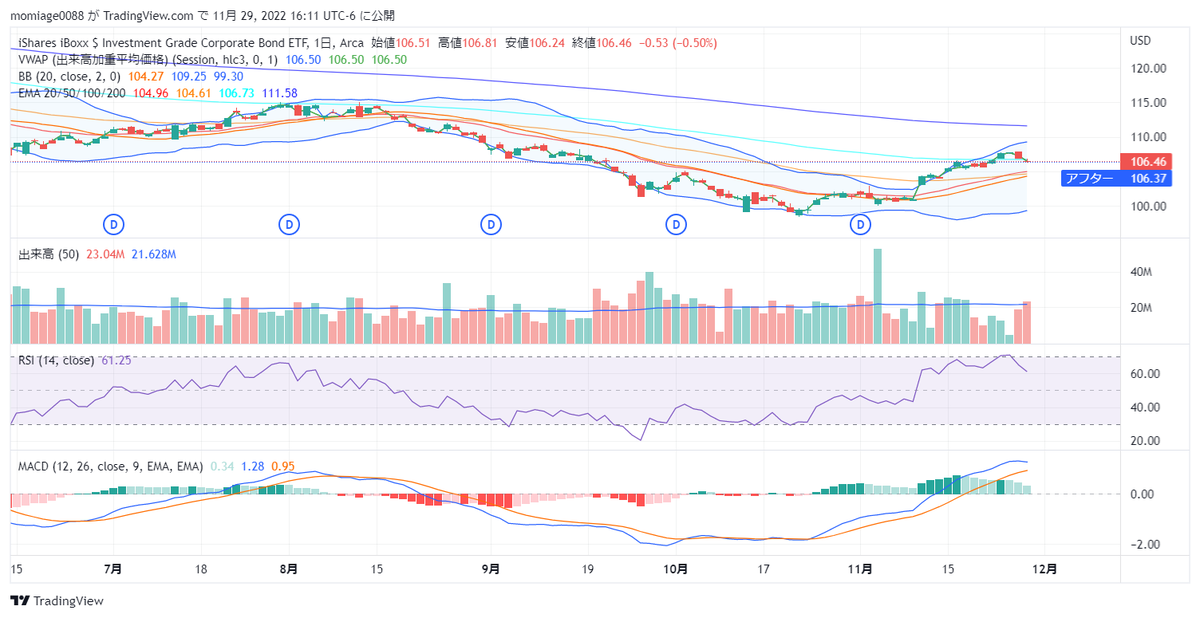Click the 8月 date axis label
Viewport: 1200px width, 618px height.
[288, 569]
